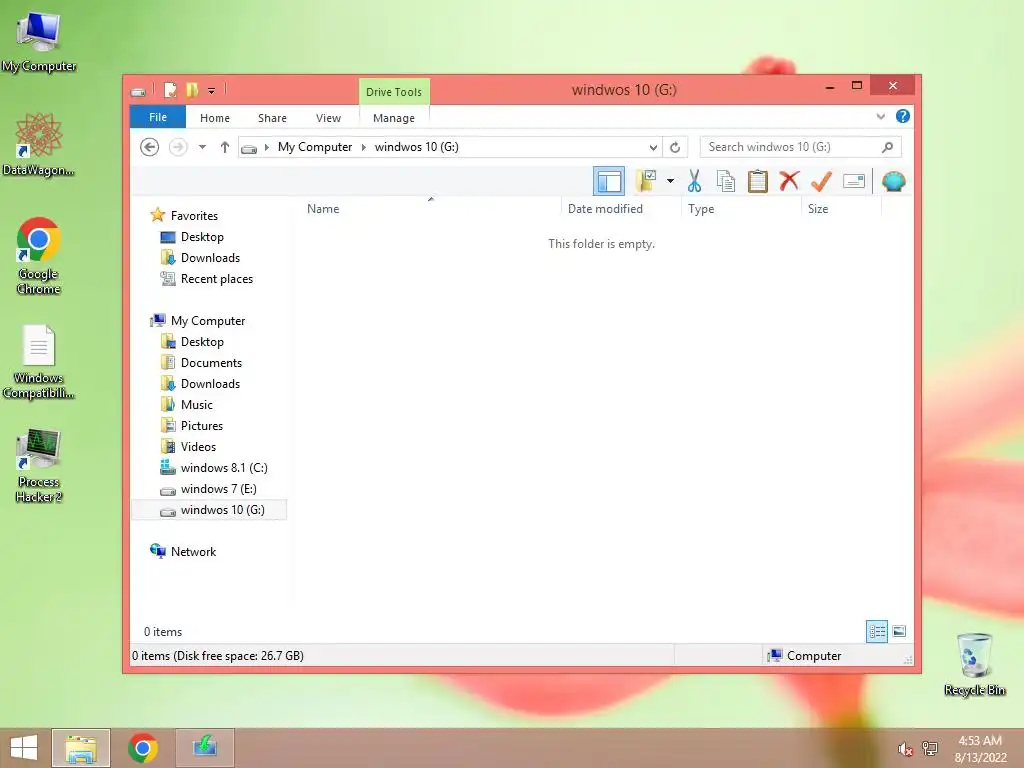Click the folder options icon in toolbar
Viewport: 1024px width, 768px height.
pyautogui.click(x=645, y=181)
